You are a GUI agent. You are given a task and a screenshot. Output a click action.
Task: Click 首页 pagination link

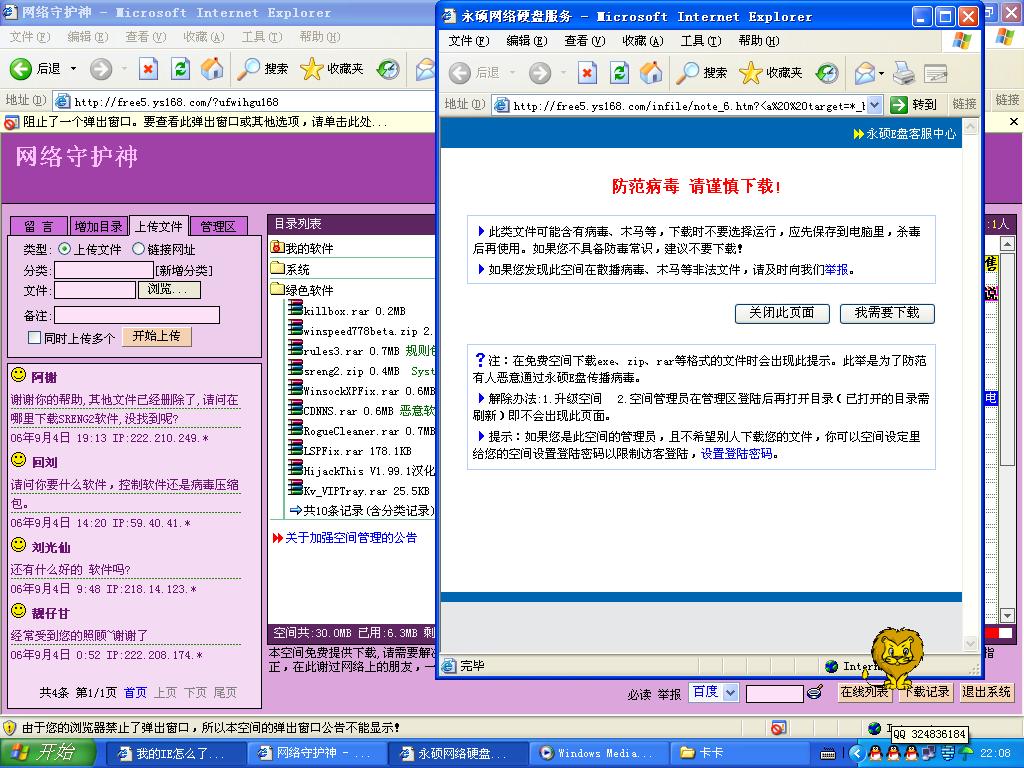coord(135,692)
